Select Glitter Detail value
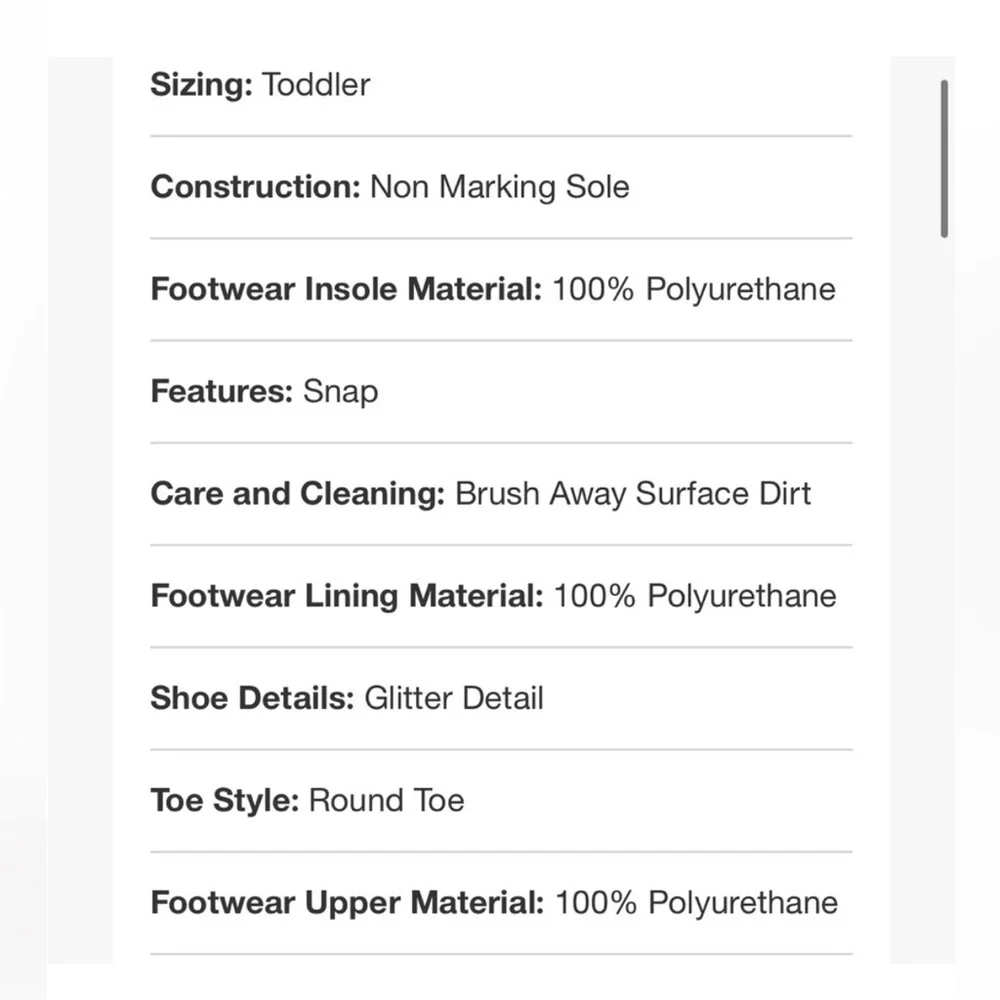Screen dimensions: 1000x1000 click(454, 698)
